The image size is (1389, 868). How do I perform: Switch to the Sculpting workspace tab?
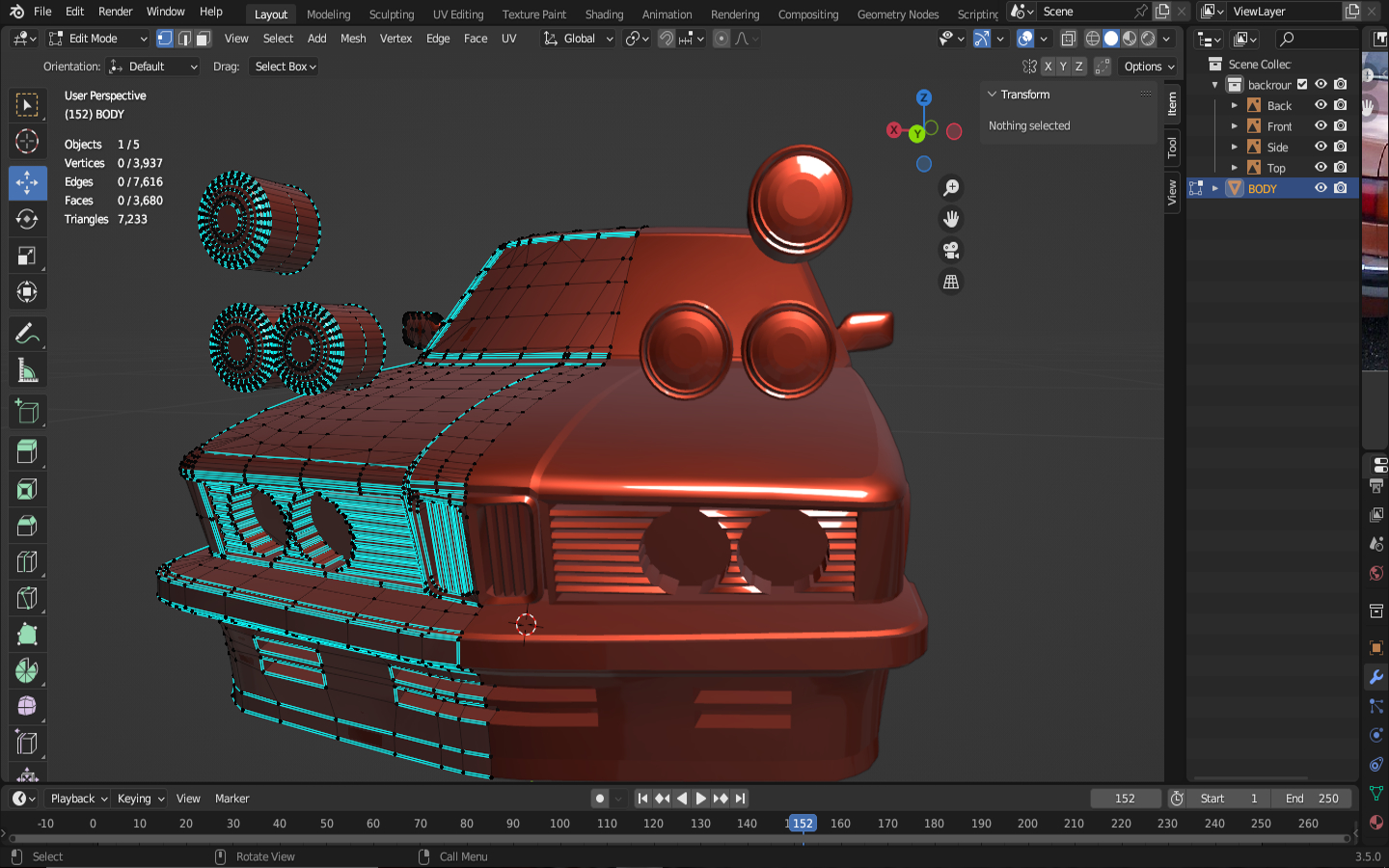391,14
